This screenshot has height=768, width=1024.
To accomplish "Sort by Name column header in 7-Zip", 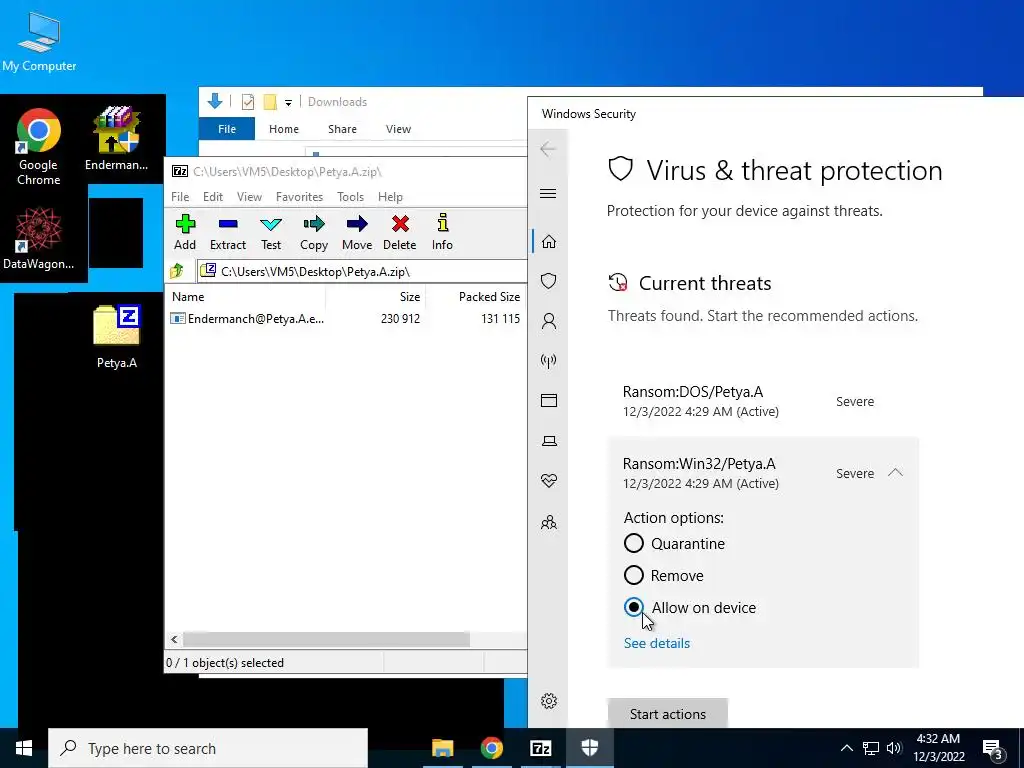I will coord(246,296).
